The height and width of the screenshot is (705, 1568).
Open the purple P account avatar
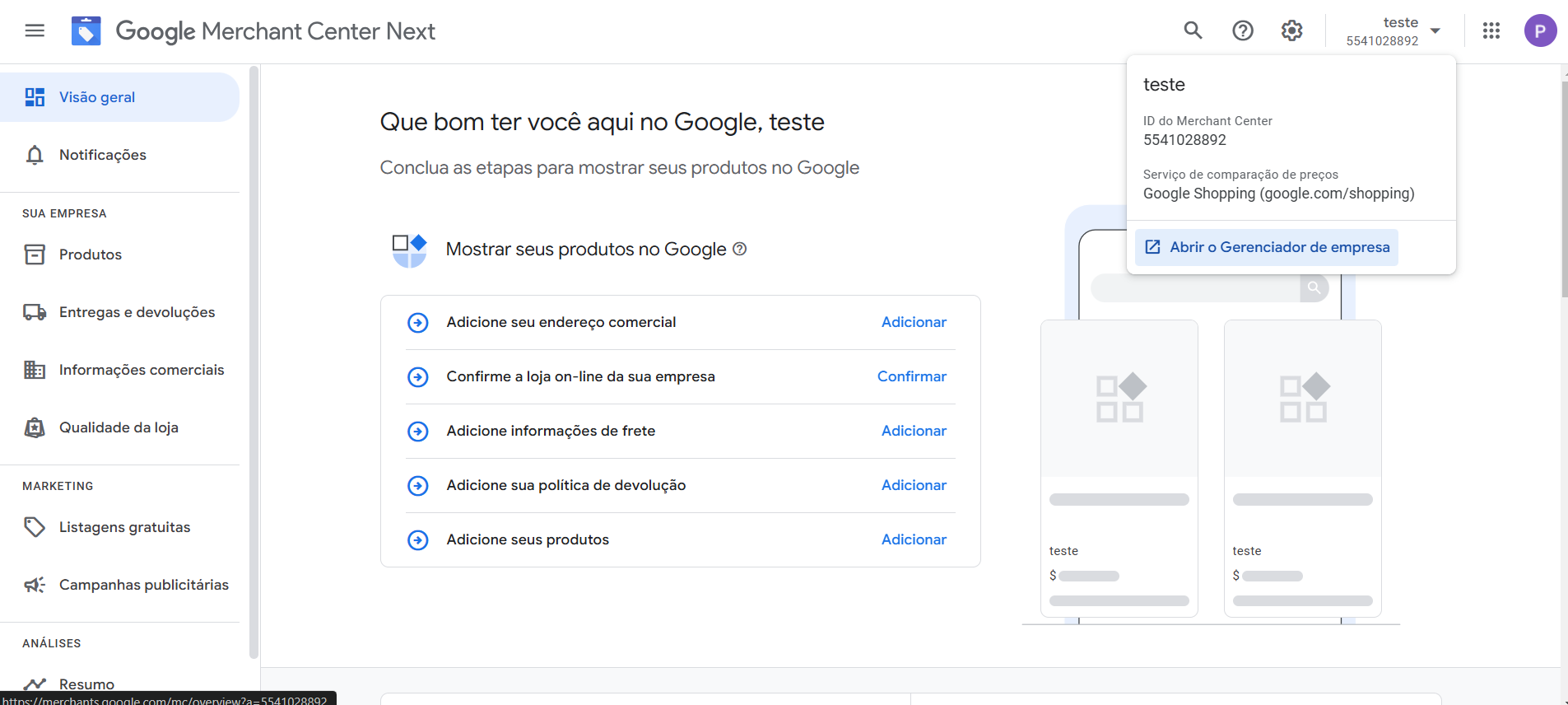click(1540, 30)
